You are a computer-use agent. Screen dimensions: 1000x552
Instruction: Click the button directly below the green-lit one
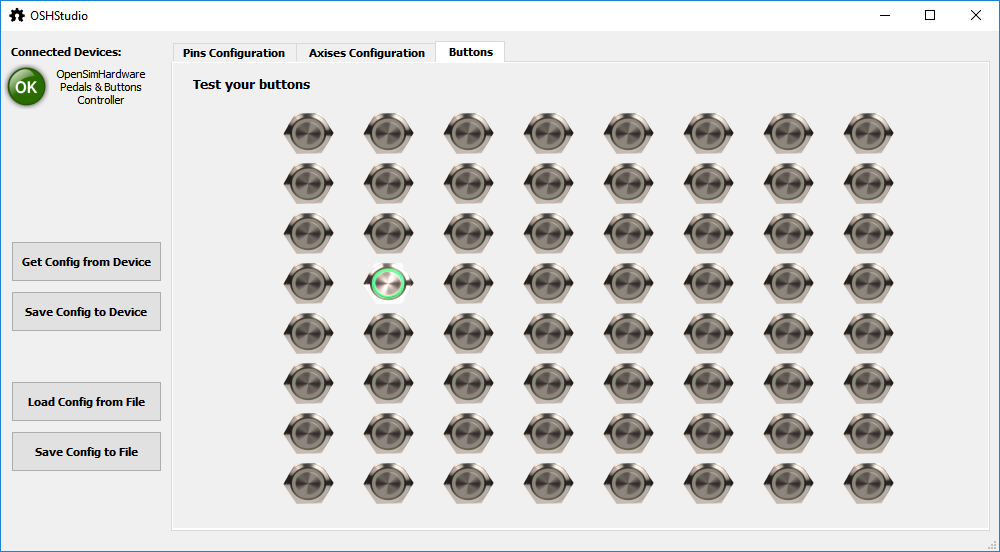388,332
